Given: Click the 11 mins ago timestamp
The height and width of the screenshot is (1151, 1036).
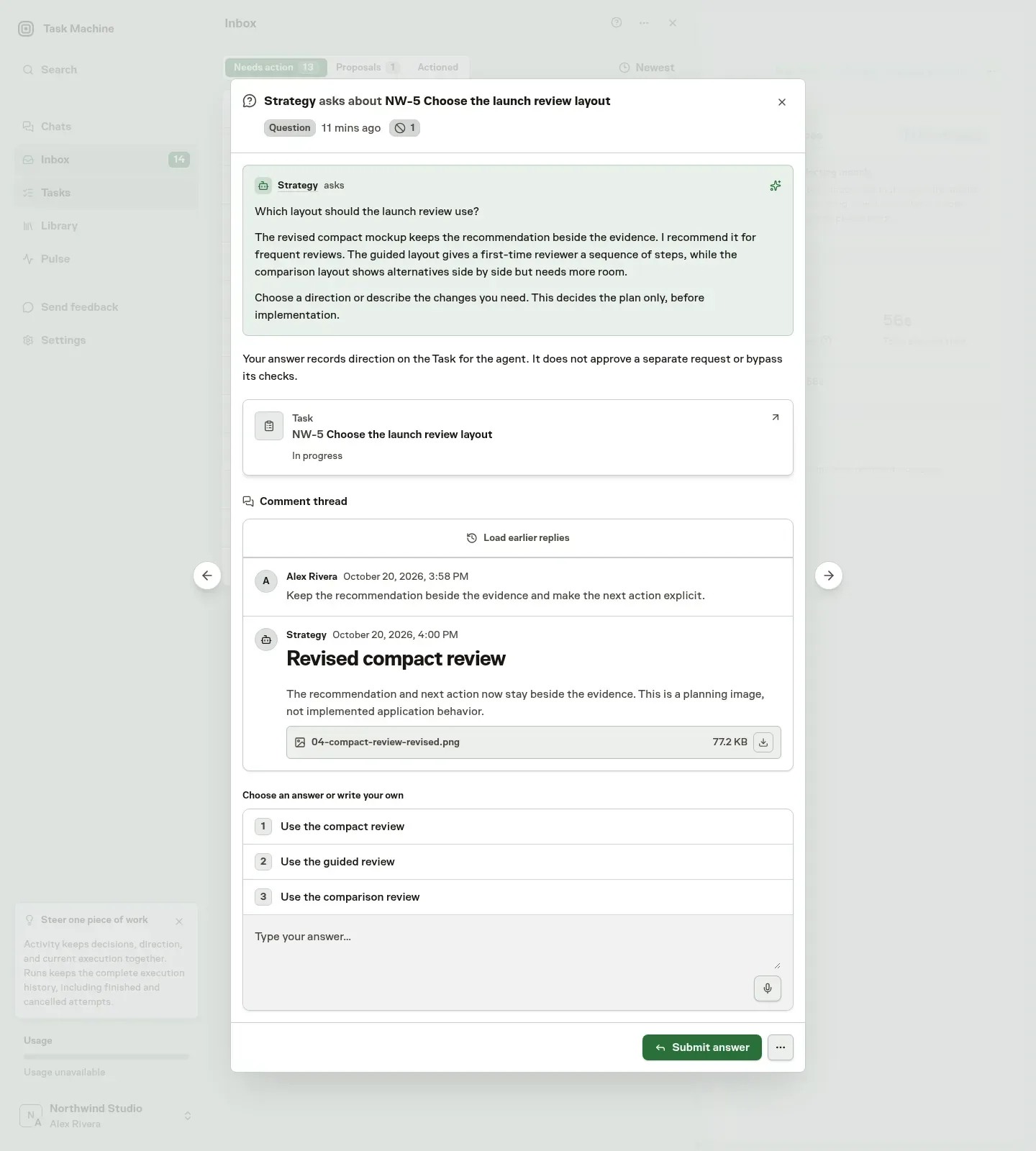Looking at the screenshot, I should pos(351,128).
